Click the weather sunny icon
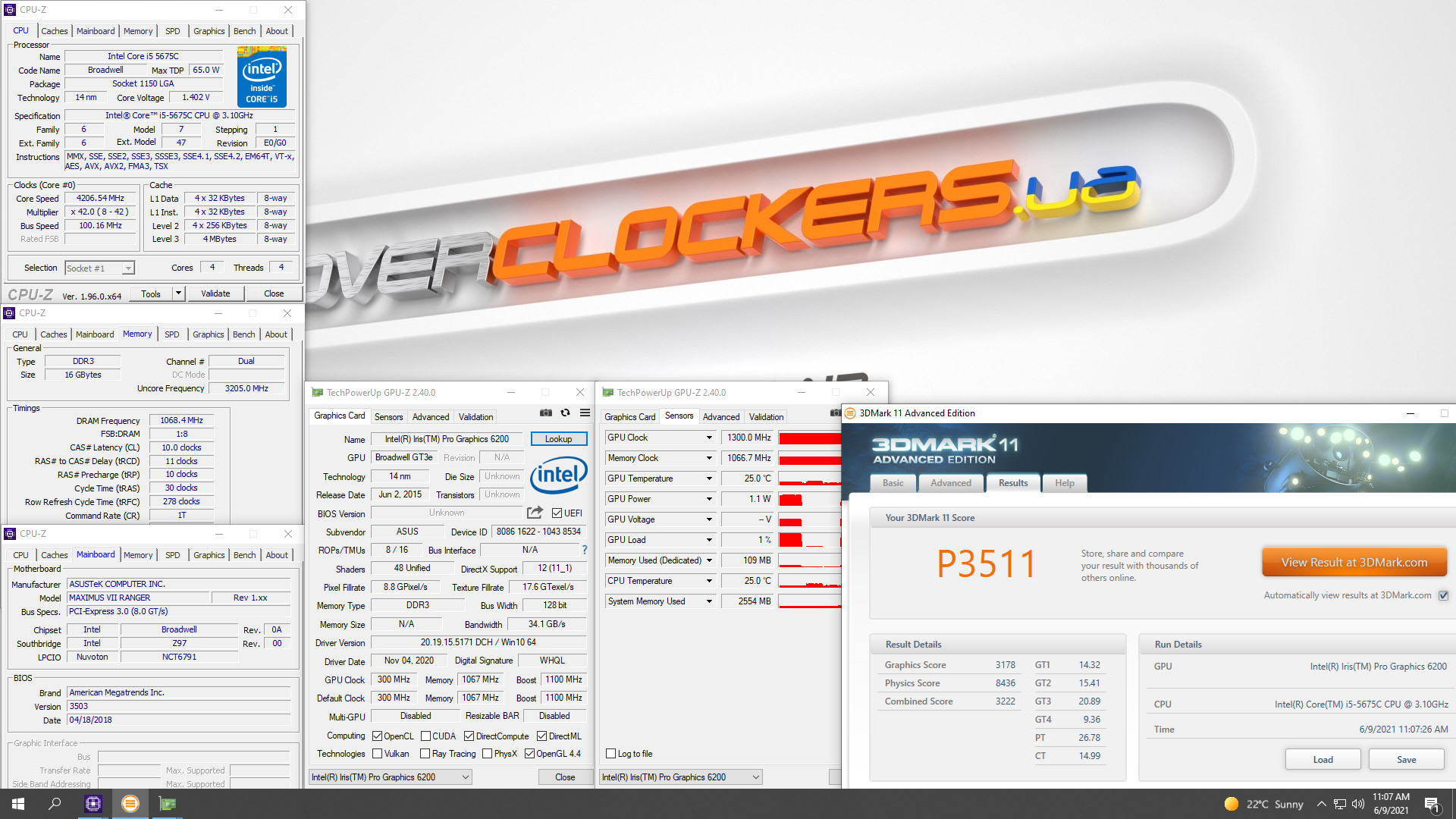This screenshot has height=819, width=1456. (1232, 804)
